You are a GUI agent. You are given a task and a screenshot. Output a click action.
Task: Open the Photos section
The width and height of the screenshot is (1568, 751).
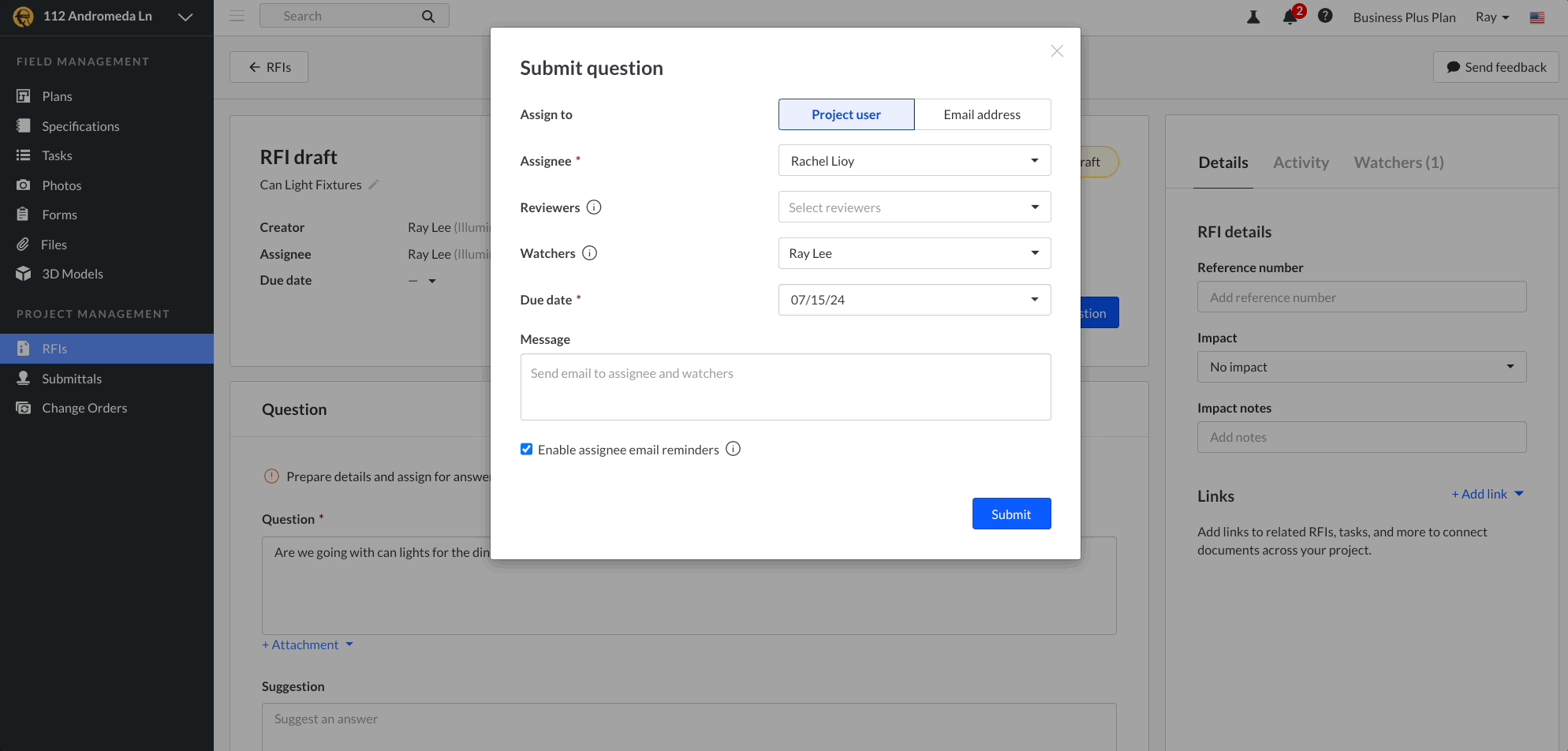pyautogui.click(x=60, y=185)
